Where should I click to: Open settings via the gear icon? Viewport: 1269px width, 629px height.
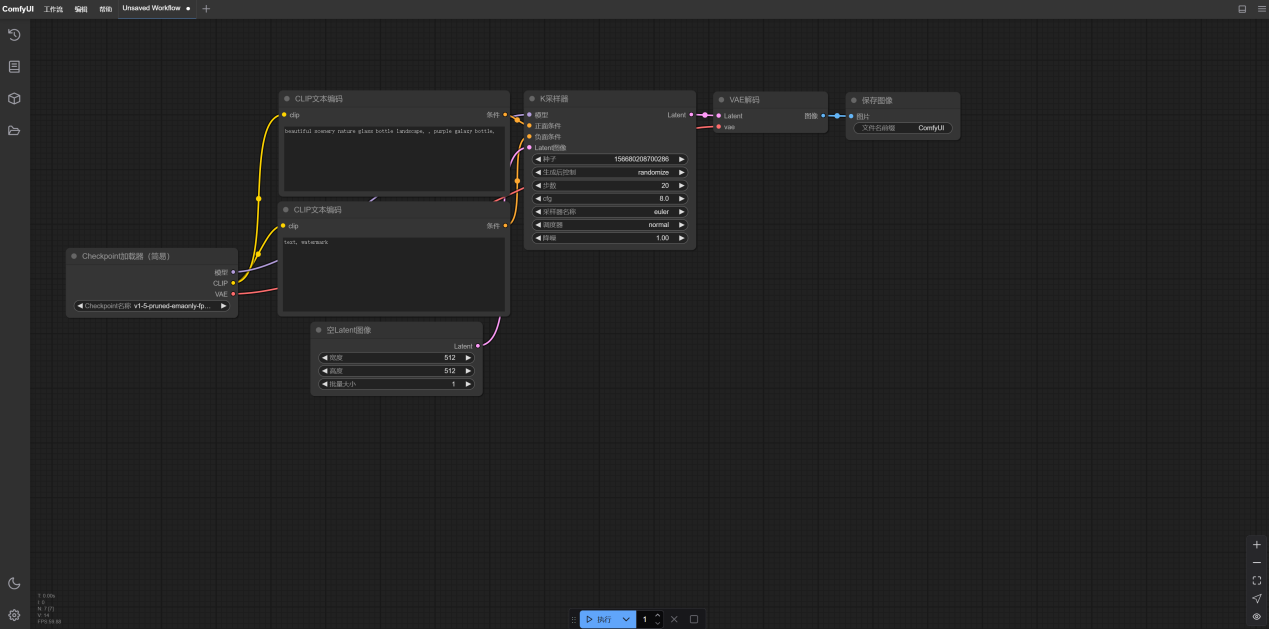14,615
